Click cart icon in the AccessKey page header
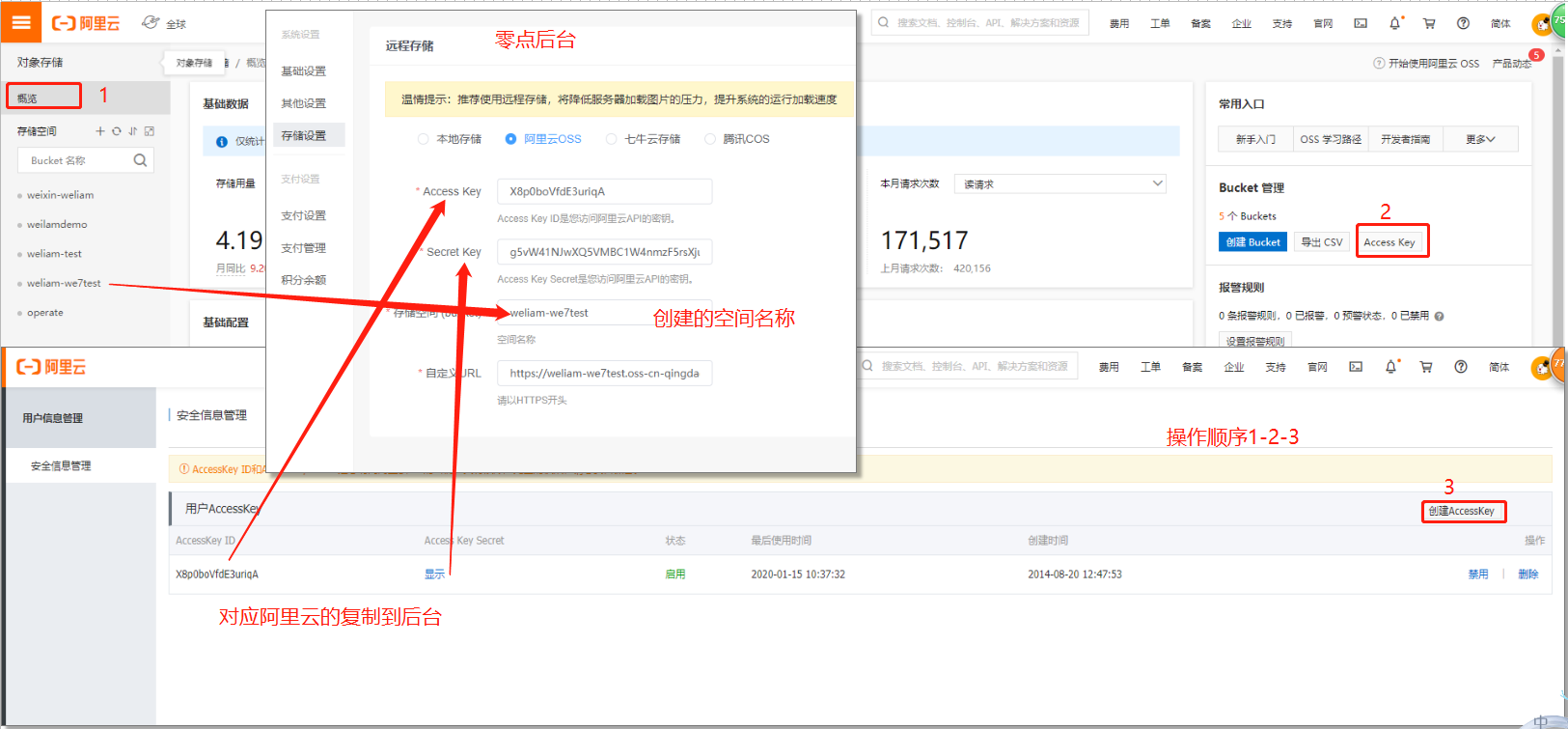Viewport: 1568px width, 729px height. [x=1425, y=367]
